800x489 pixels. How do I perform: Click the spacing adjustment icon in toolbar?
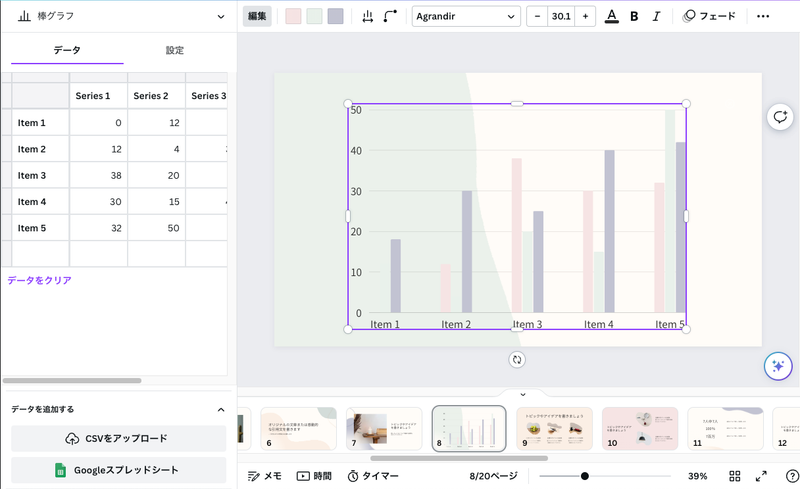[x=368, y=16]
